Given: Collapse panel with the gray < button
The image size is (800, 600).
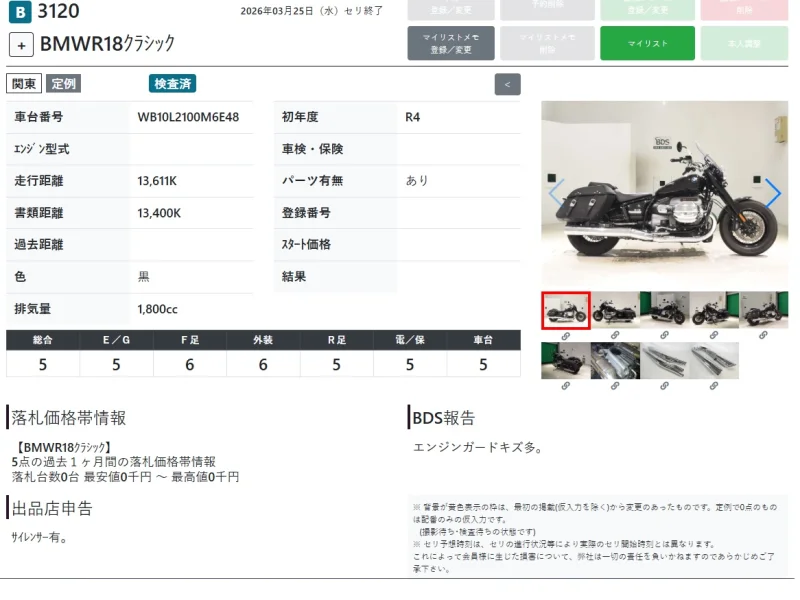Looking at the screenshot, I should click(507, 84).
